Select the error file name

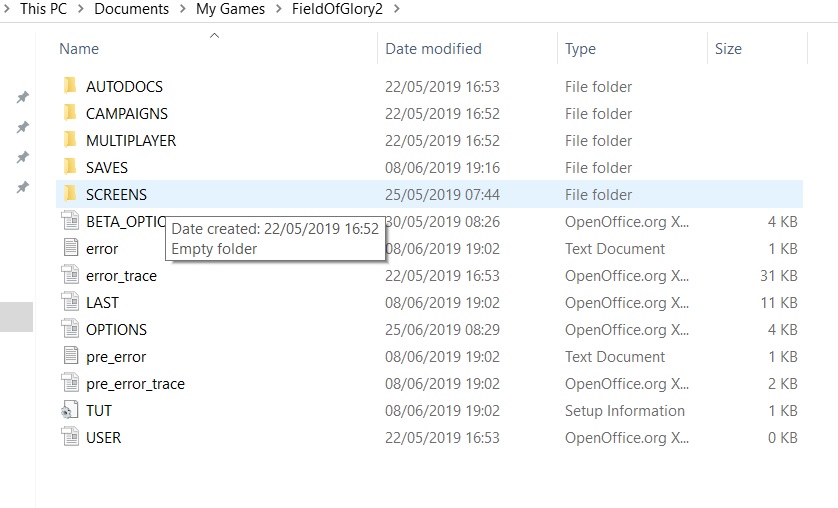102,248
